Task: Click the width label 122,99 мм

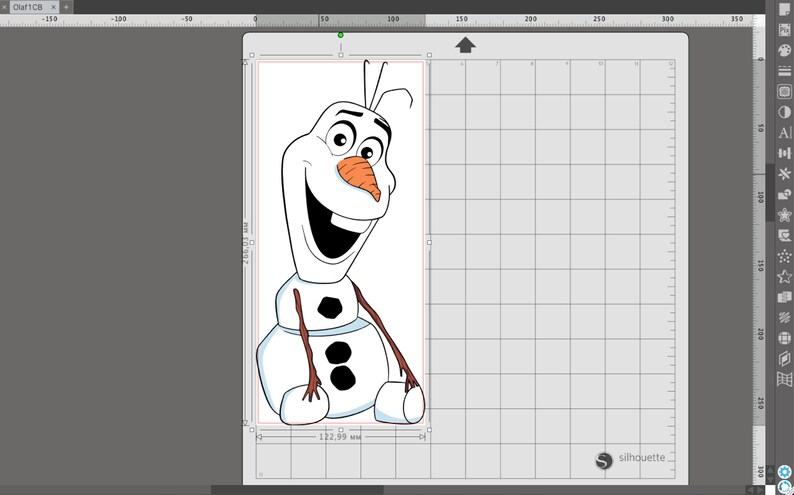Action: (x=340, y=436)
